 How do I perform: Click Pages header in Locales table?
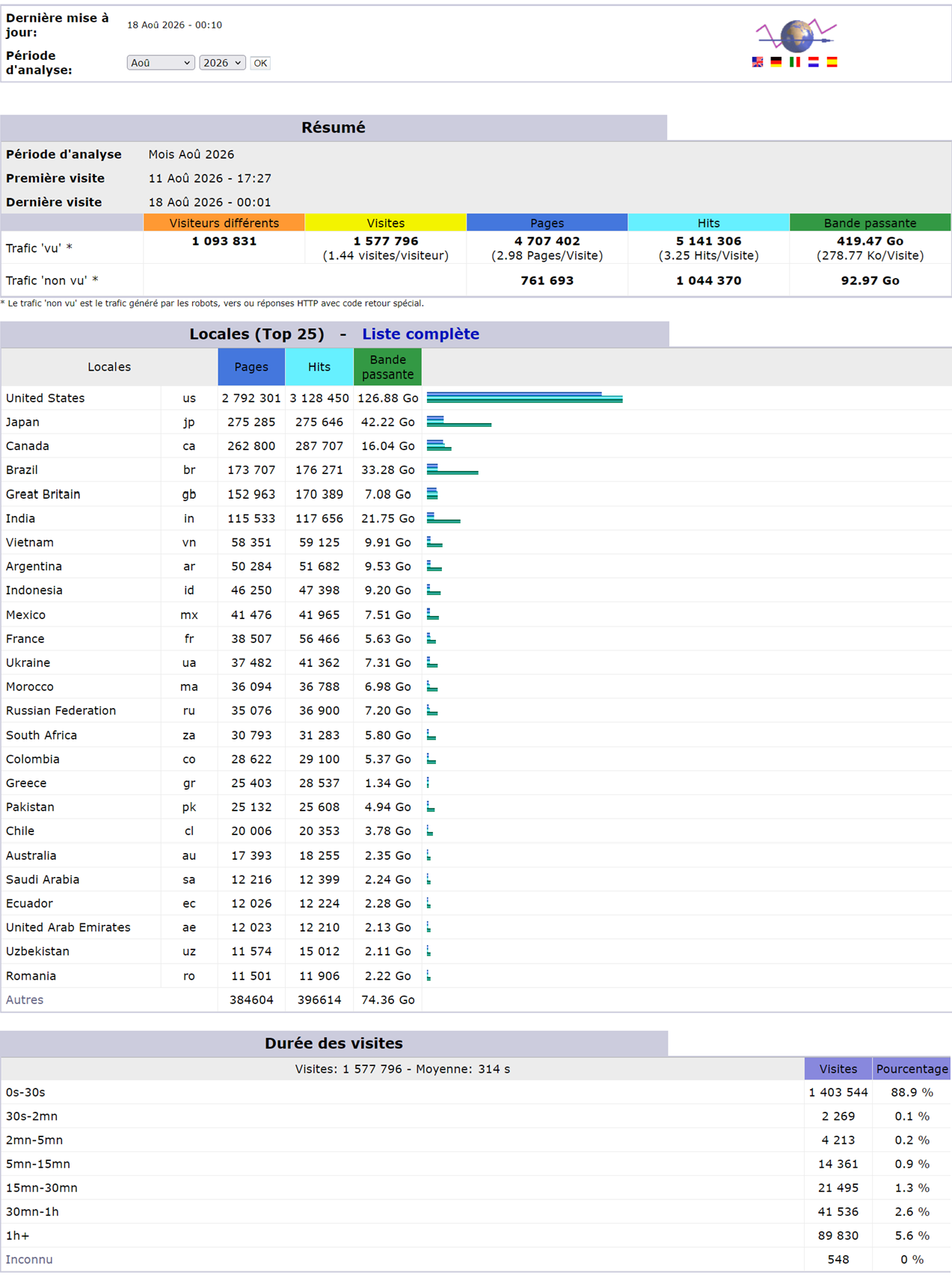(251, 366)
